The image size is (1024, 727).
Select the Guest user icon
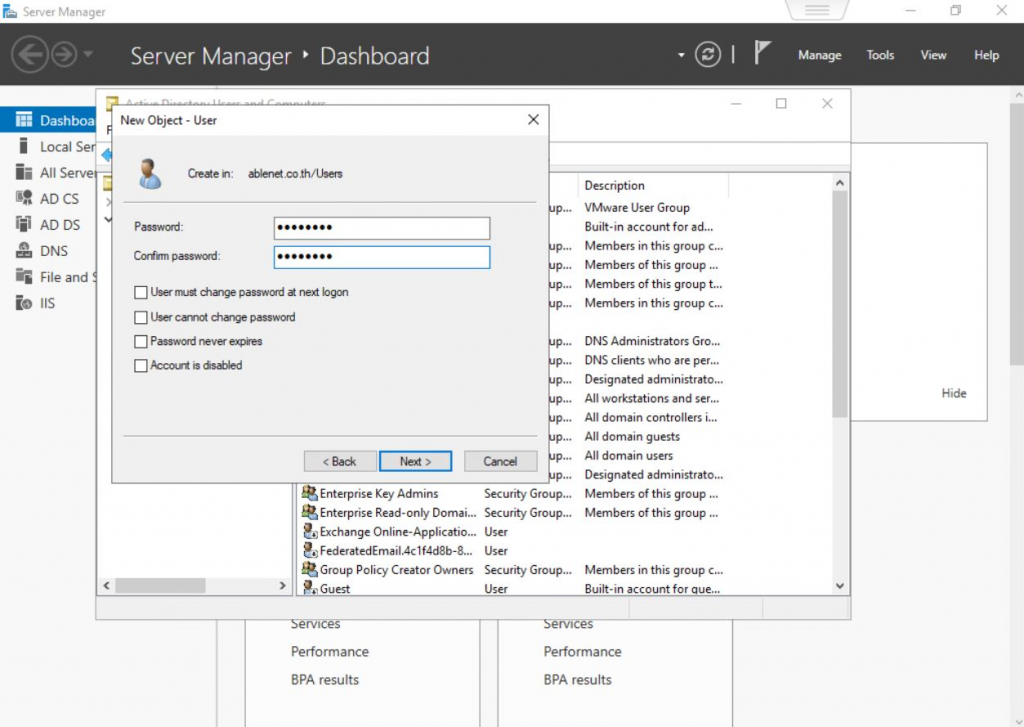pyautogui.click(x=310, y=589)
